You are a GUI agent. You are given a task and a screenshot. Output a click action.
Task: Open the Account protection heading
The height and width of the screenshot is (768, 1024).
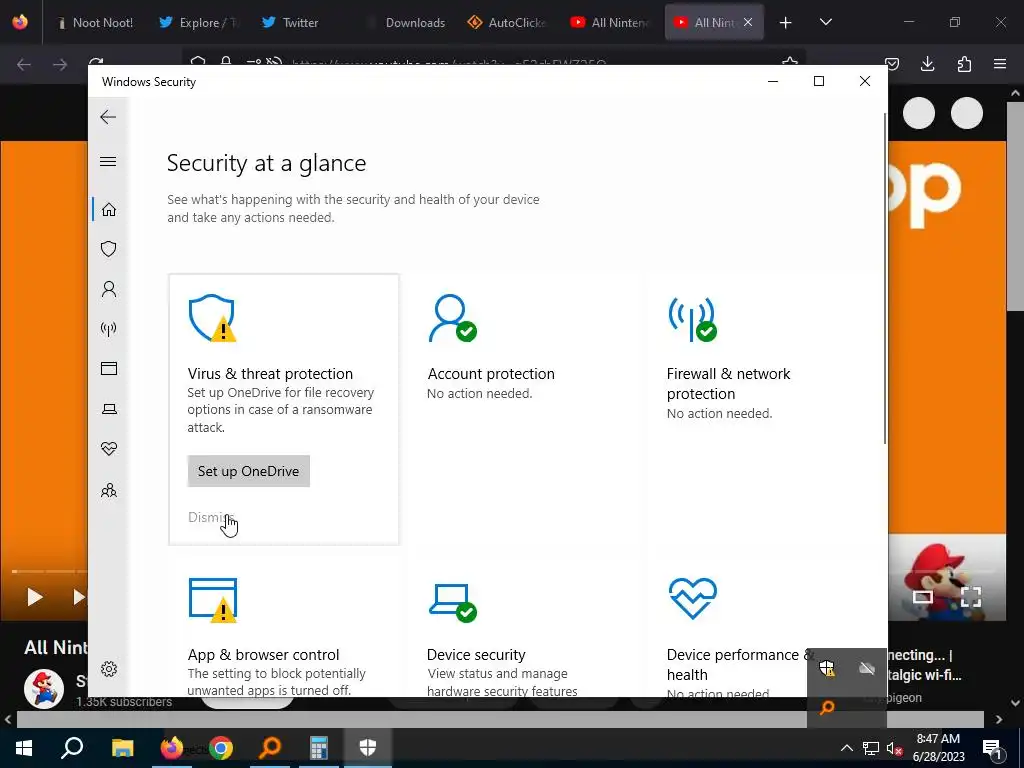tap(491, 374)
